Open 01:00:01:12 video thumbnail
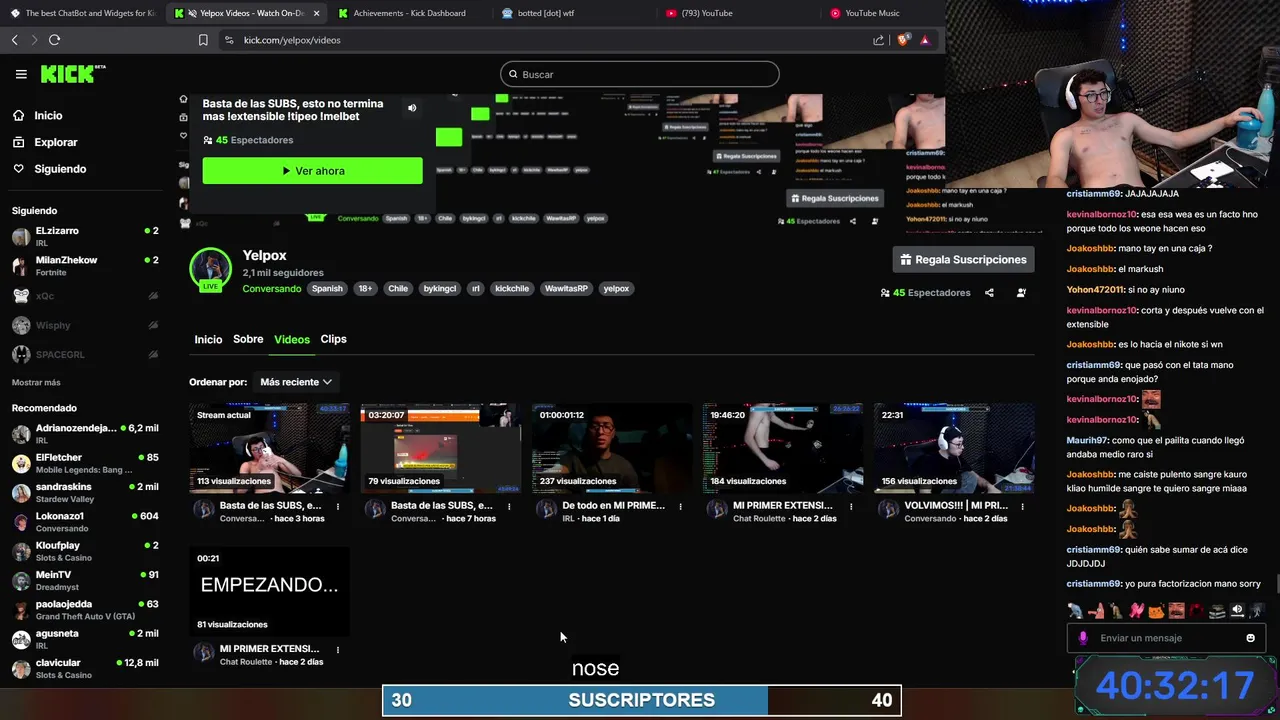 click(x=612, y=448)
